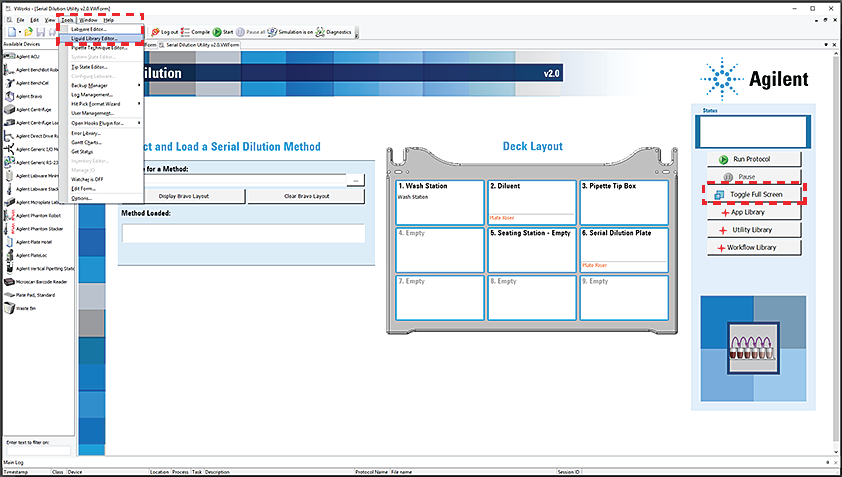Select Agilent Bravo device icon

9,96
